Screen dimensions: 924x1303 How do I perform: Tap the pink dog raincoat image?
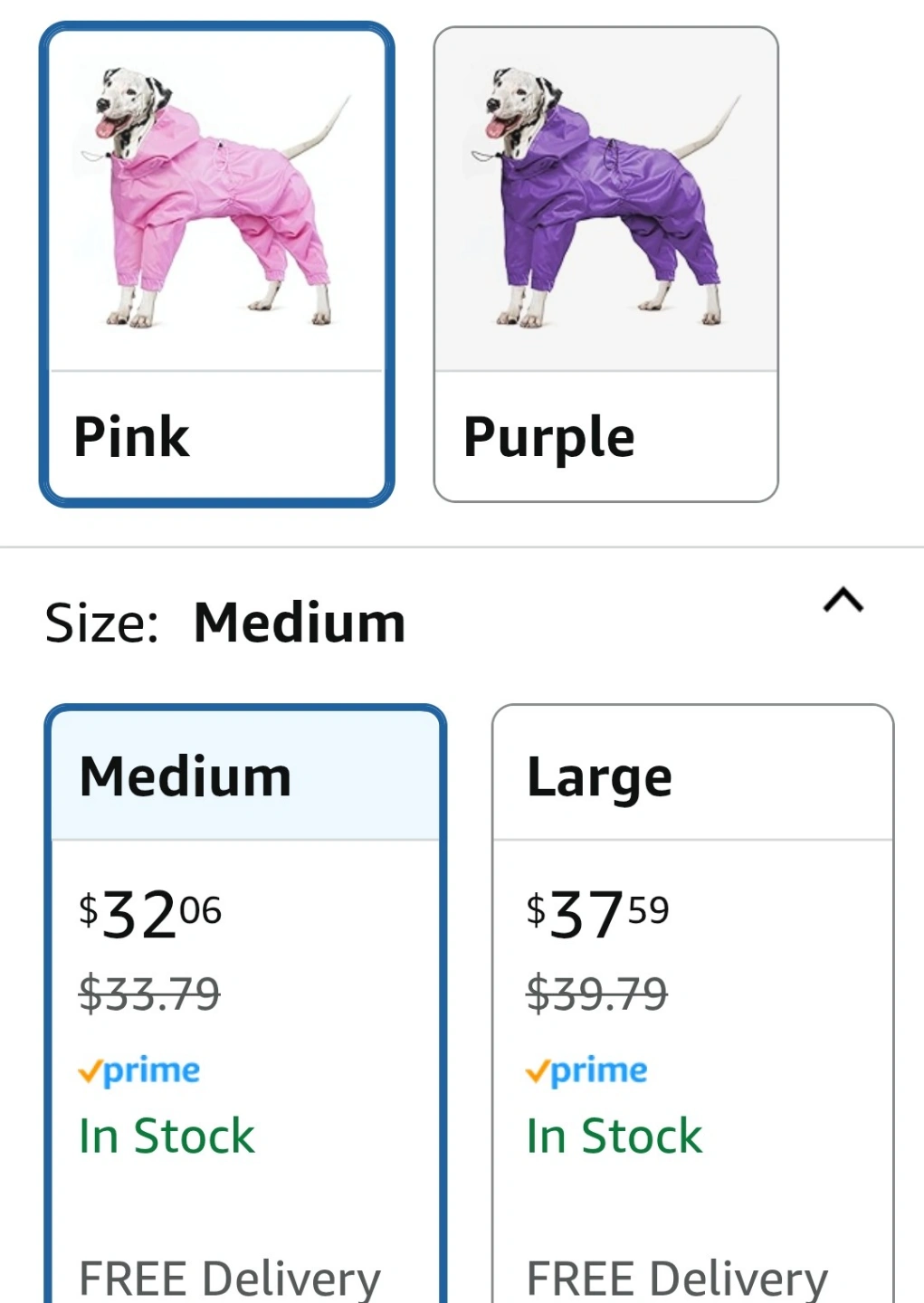[217, 197]
